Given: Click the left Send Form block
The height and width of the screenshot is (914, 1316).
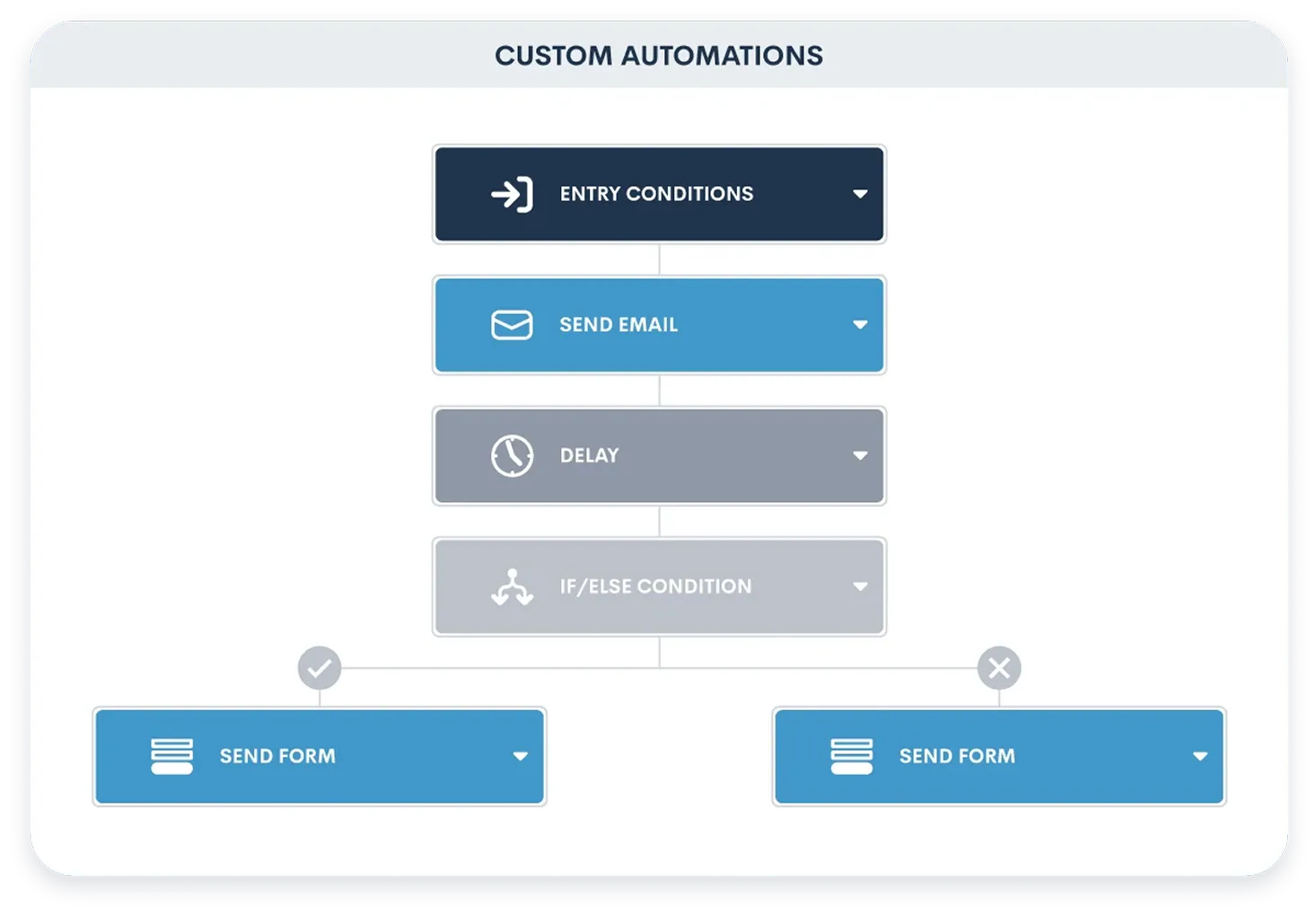Looking at the screenshot, I should tap(319, 755).
